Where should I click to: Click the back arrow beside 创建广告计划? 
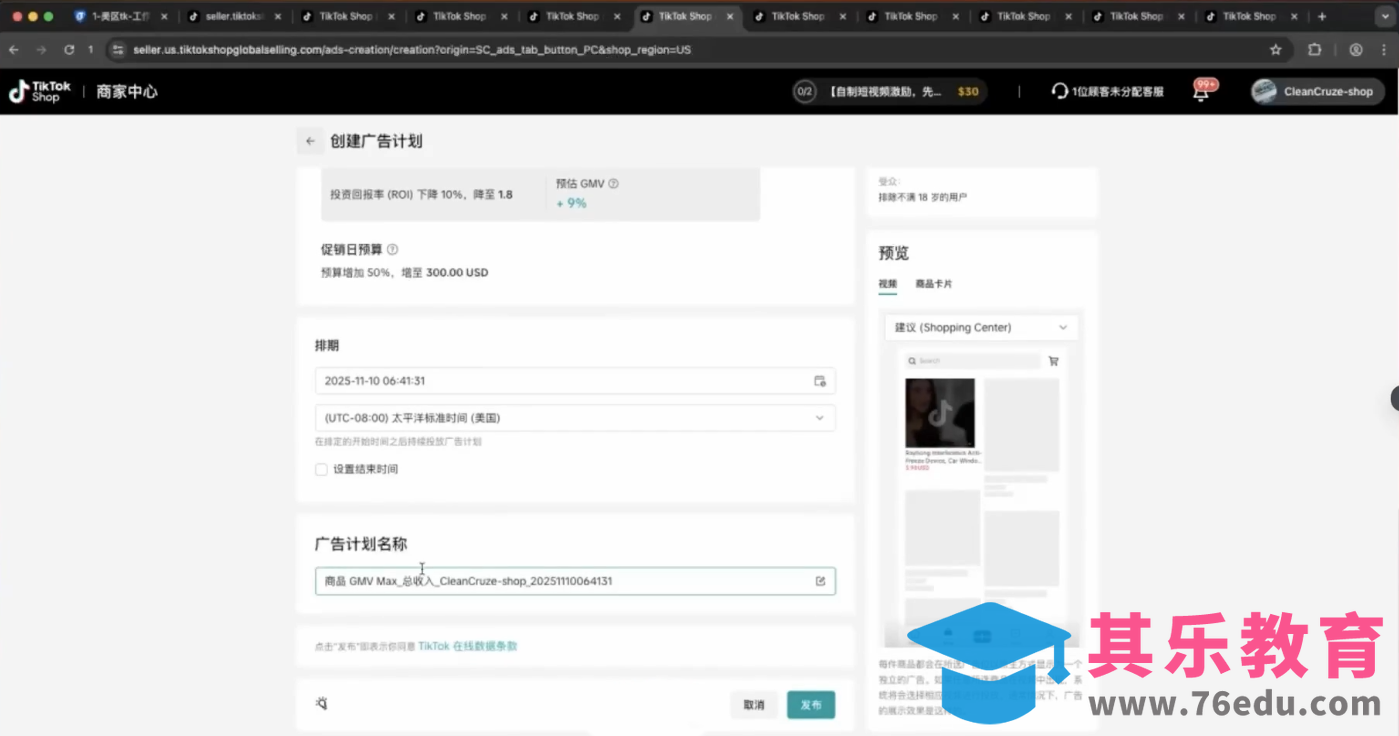pos(310,141)
